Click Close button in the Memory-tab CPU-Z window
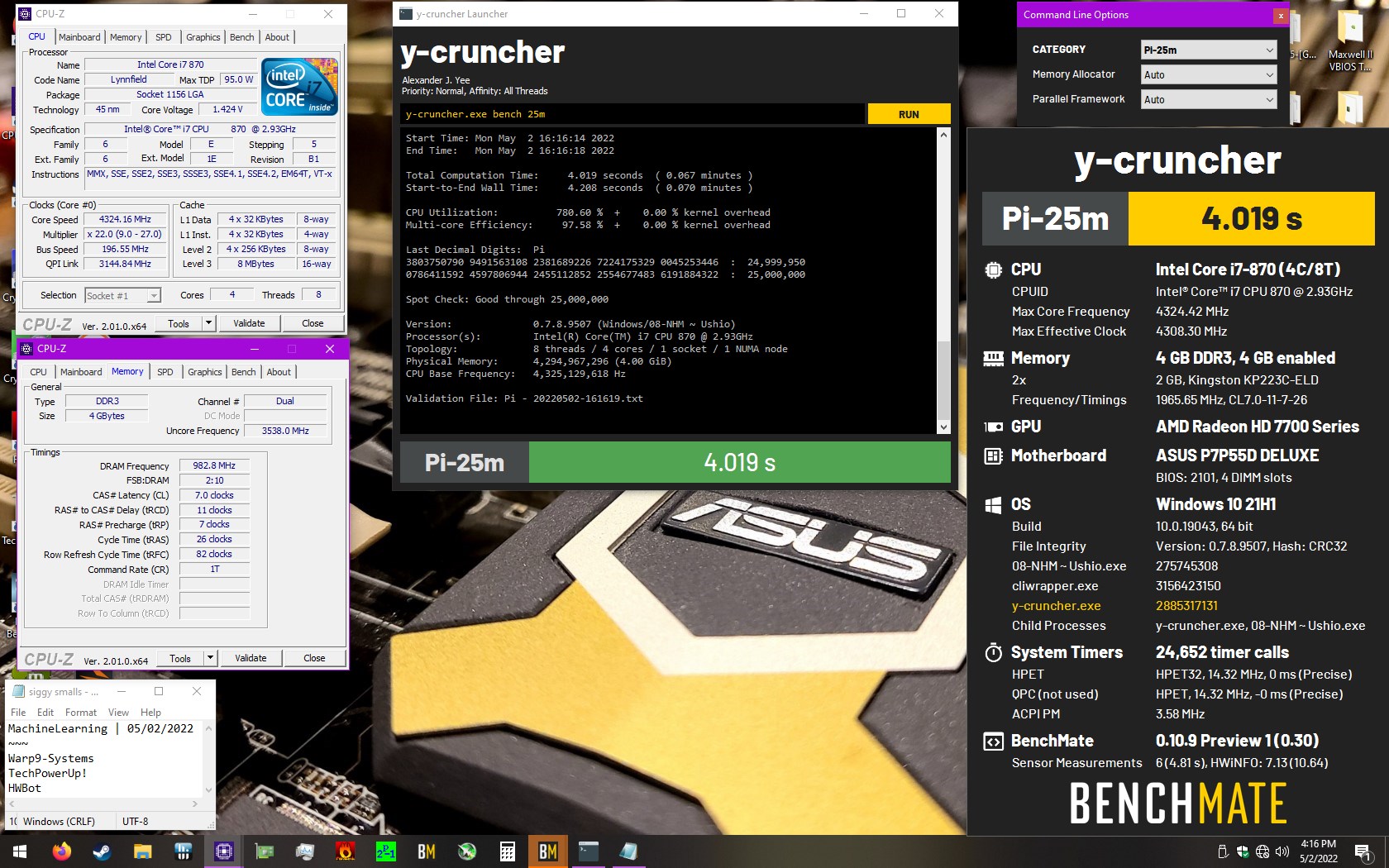Viewport: 1389px width, 868px height. (314, 658)
